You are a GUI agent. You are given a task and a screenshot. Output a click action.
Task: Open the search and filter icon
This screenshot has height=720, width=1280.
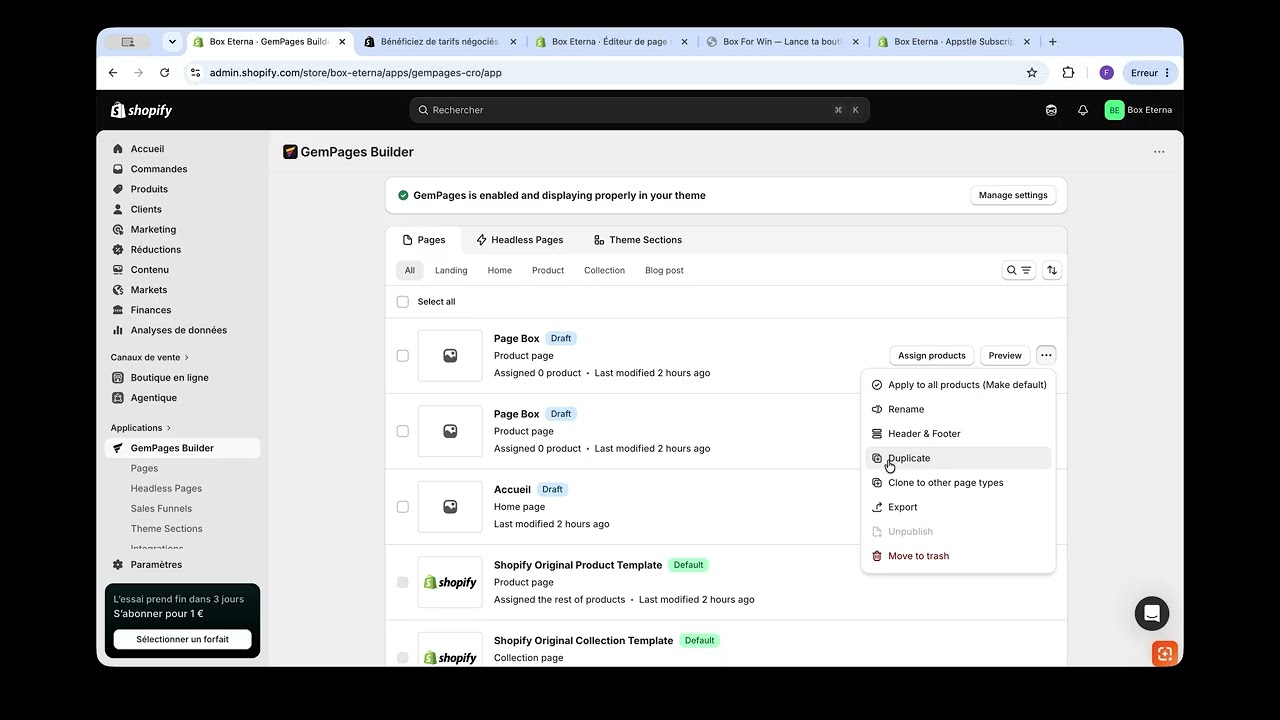pos(1018,270)
